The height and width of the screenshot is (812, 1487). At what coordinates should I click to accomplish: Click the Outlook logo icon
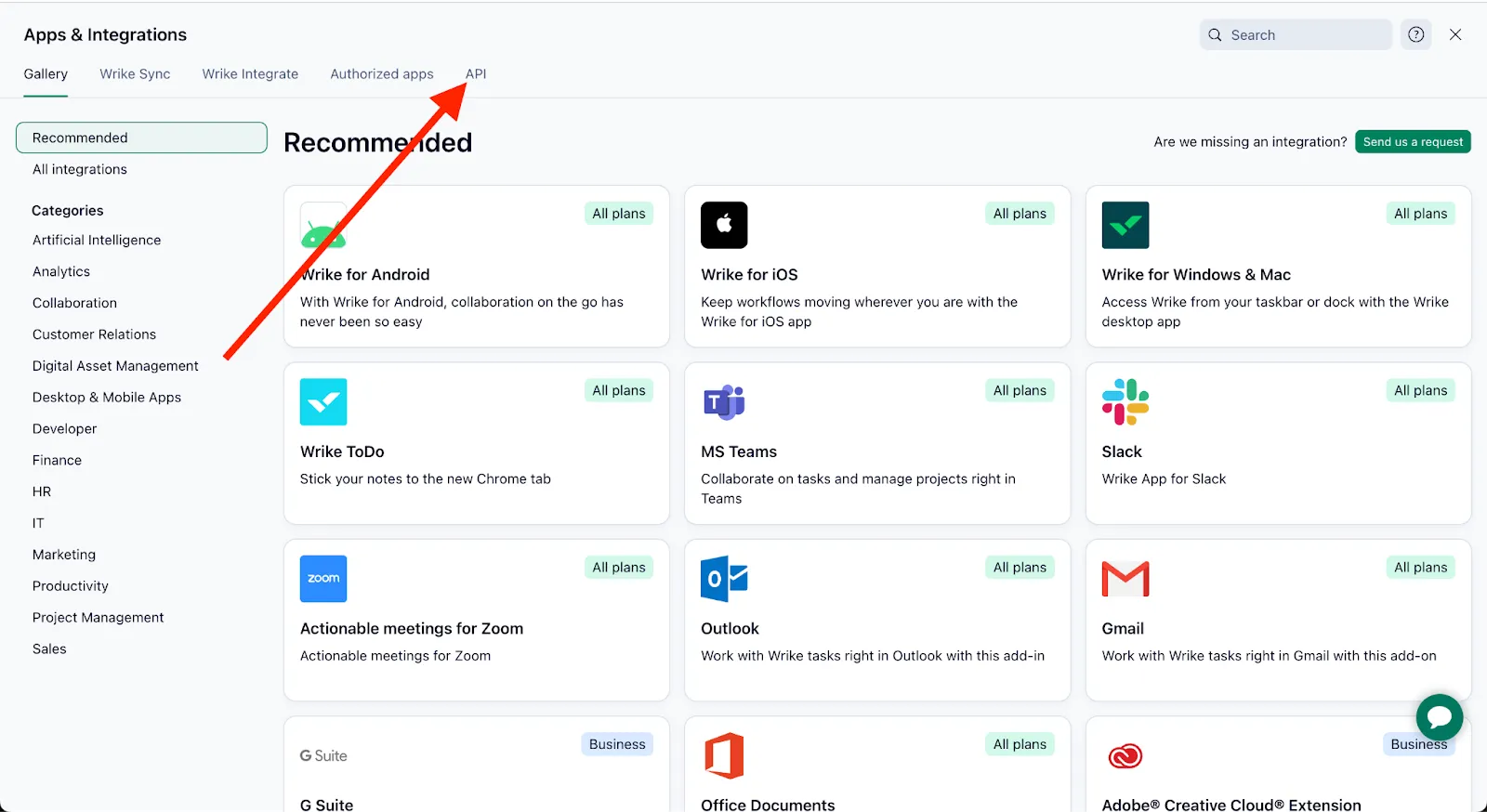click(x=724, y=579)
